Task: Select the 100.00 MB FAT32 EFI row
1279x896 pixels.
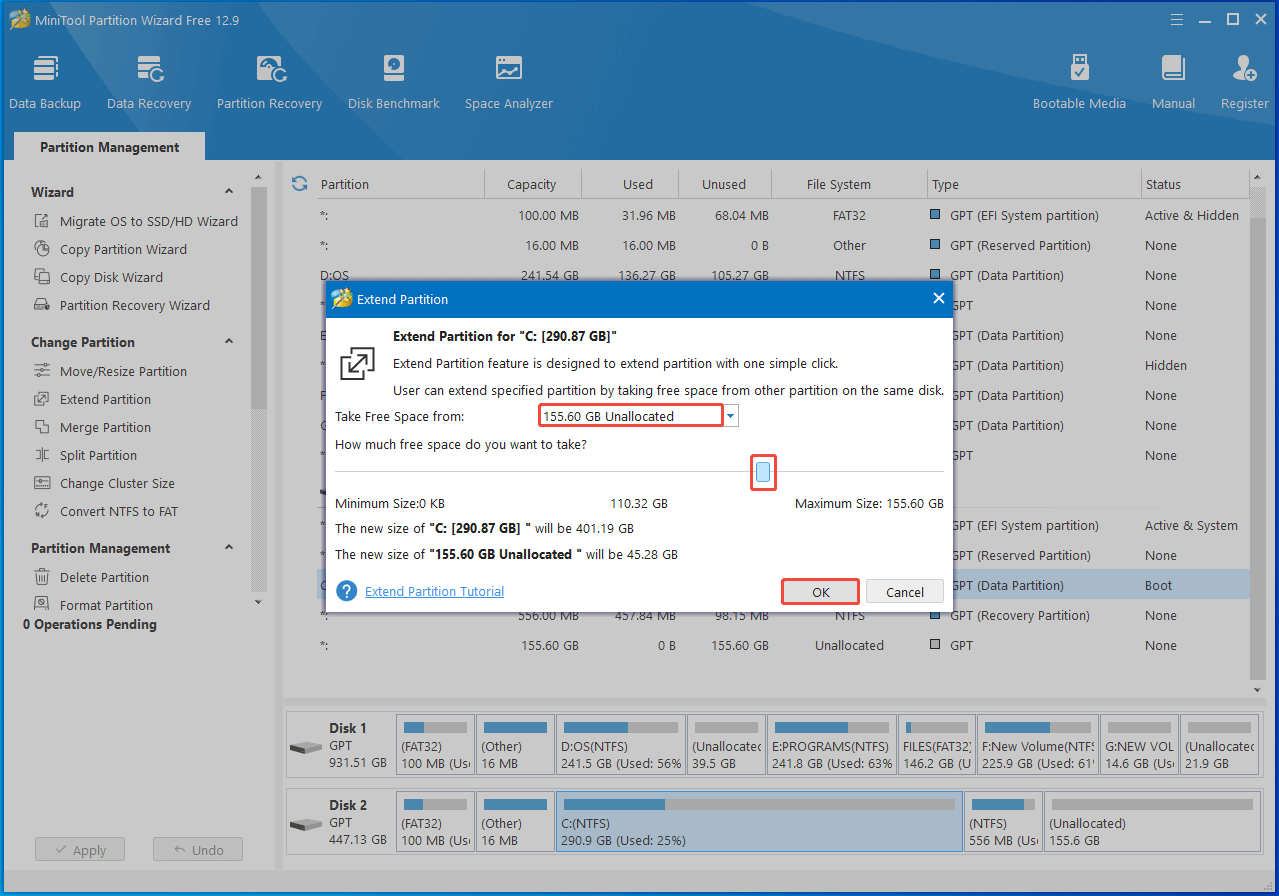Action: [782, 215]
